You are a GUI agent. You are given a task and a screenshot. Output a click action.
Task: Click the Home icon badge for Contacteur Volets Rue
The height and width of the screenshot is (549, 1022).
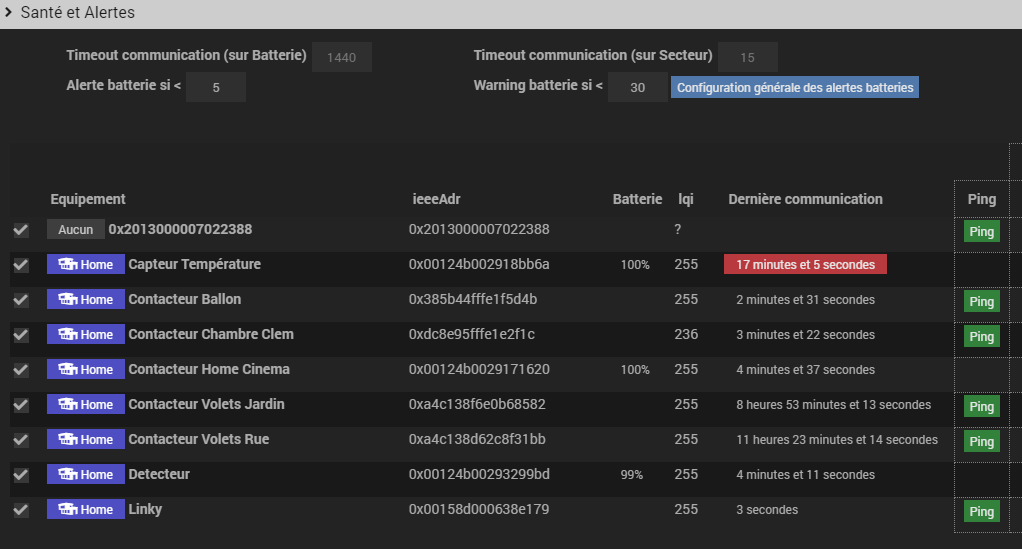coord(86,440)
